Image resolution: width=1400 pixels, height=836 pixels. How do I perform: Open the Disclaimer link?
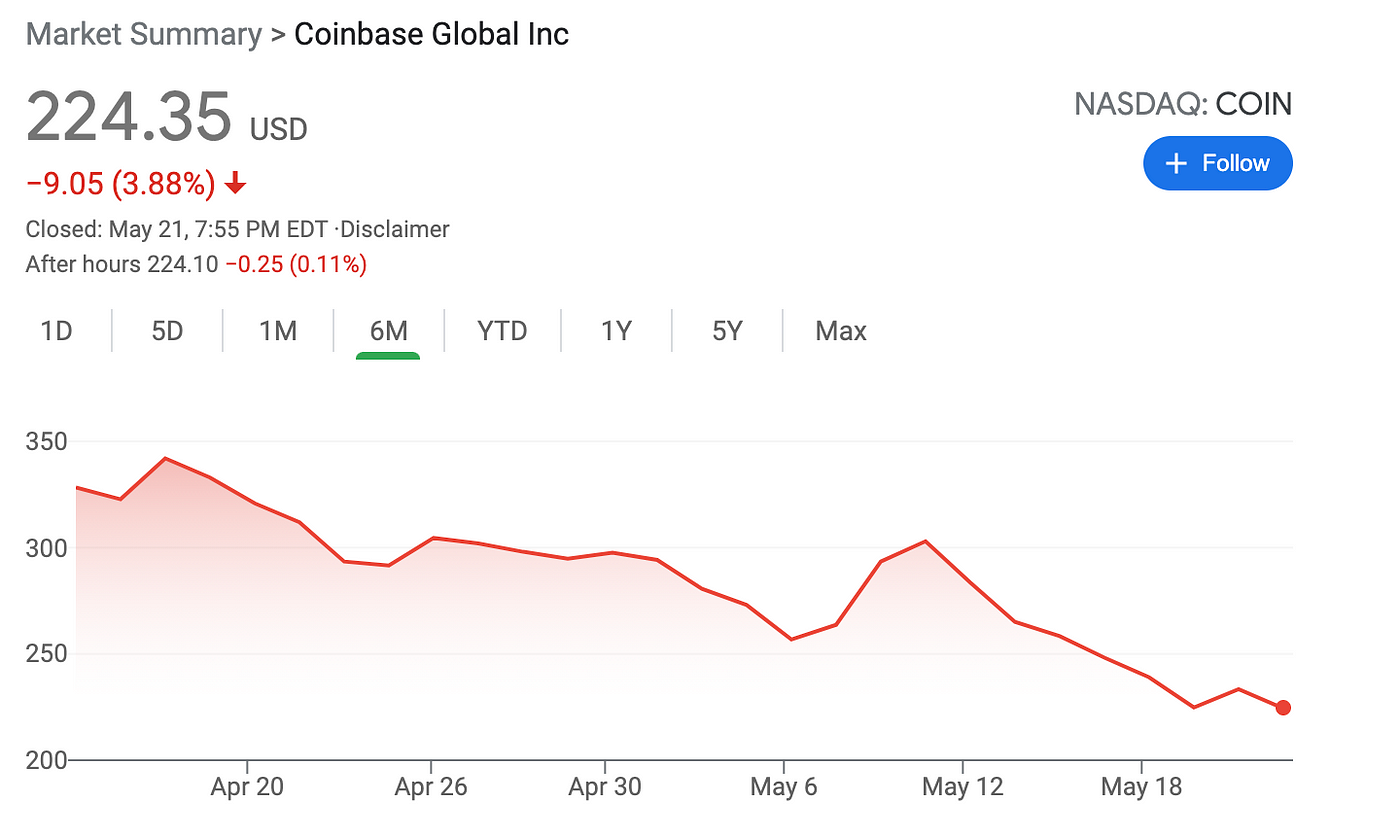[x=395, y=229]
